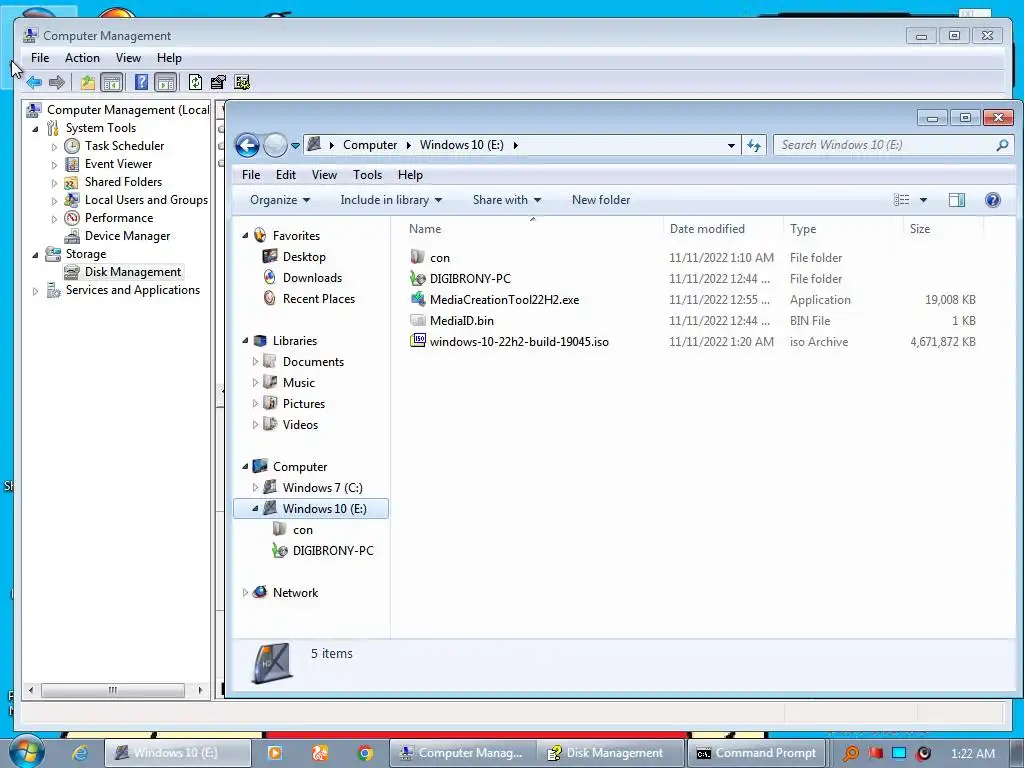Click Explorer blue help icon
1024x768 pixels.
[993, 200]
